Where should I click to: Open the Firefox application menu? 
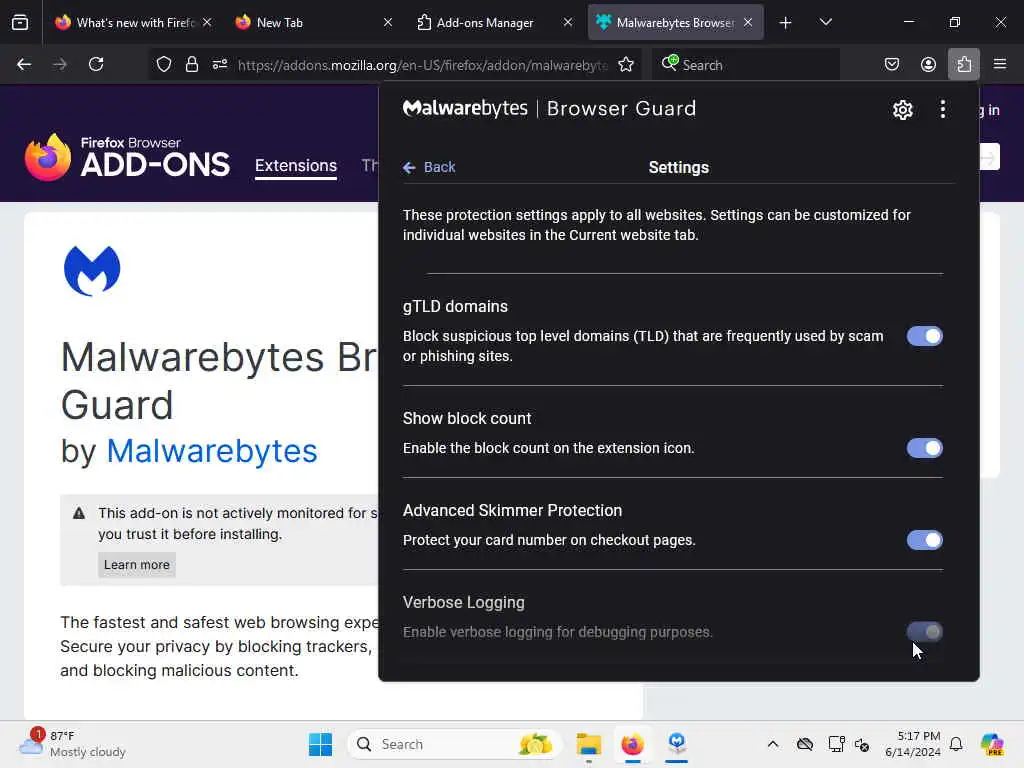point(1000,64)
